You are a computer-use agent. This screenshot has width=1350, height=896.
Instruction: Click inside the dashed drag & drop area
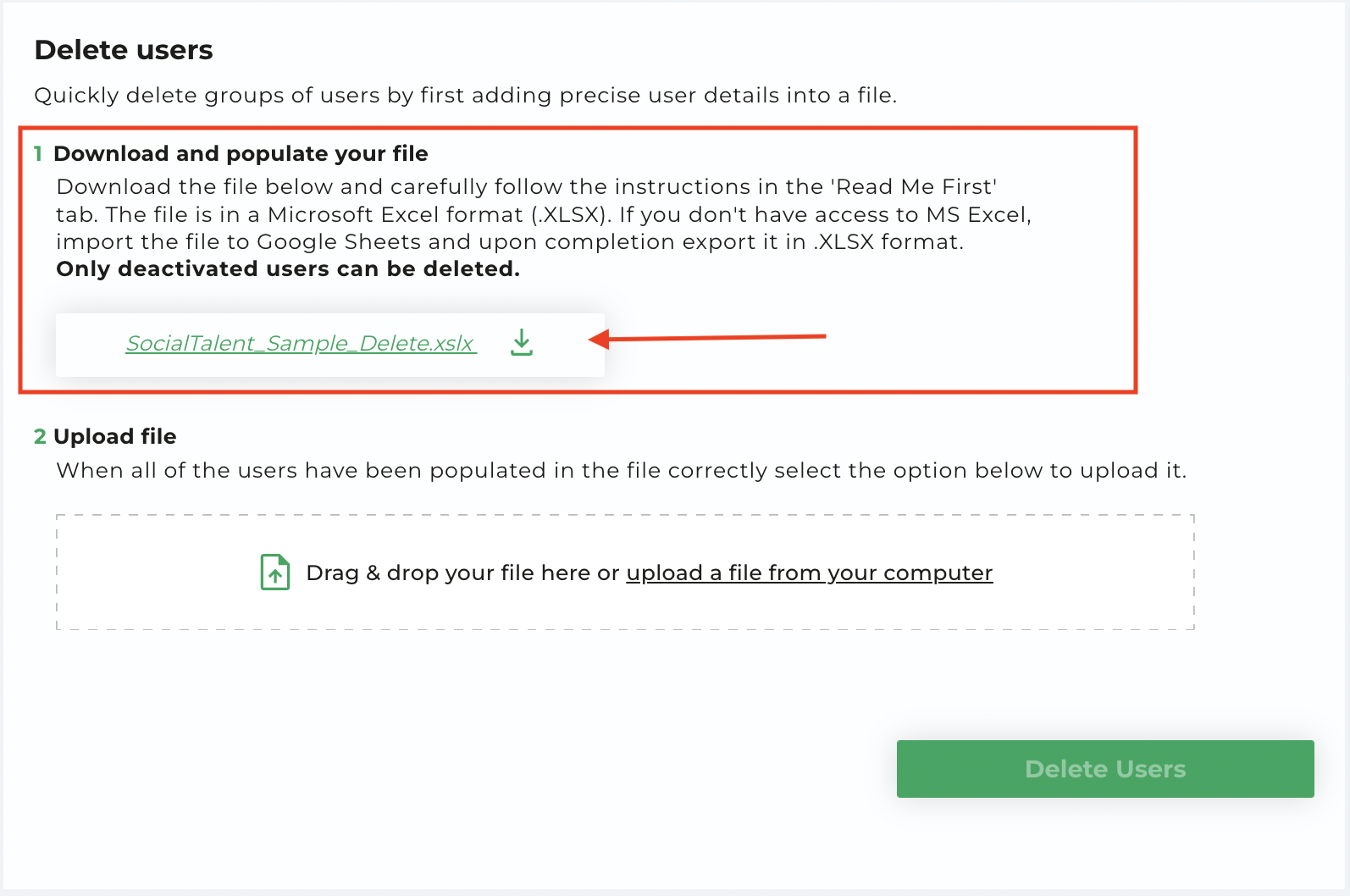(x=625, y=572)
